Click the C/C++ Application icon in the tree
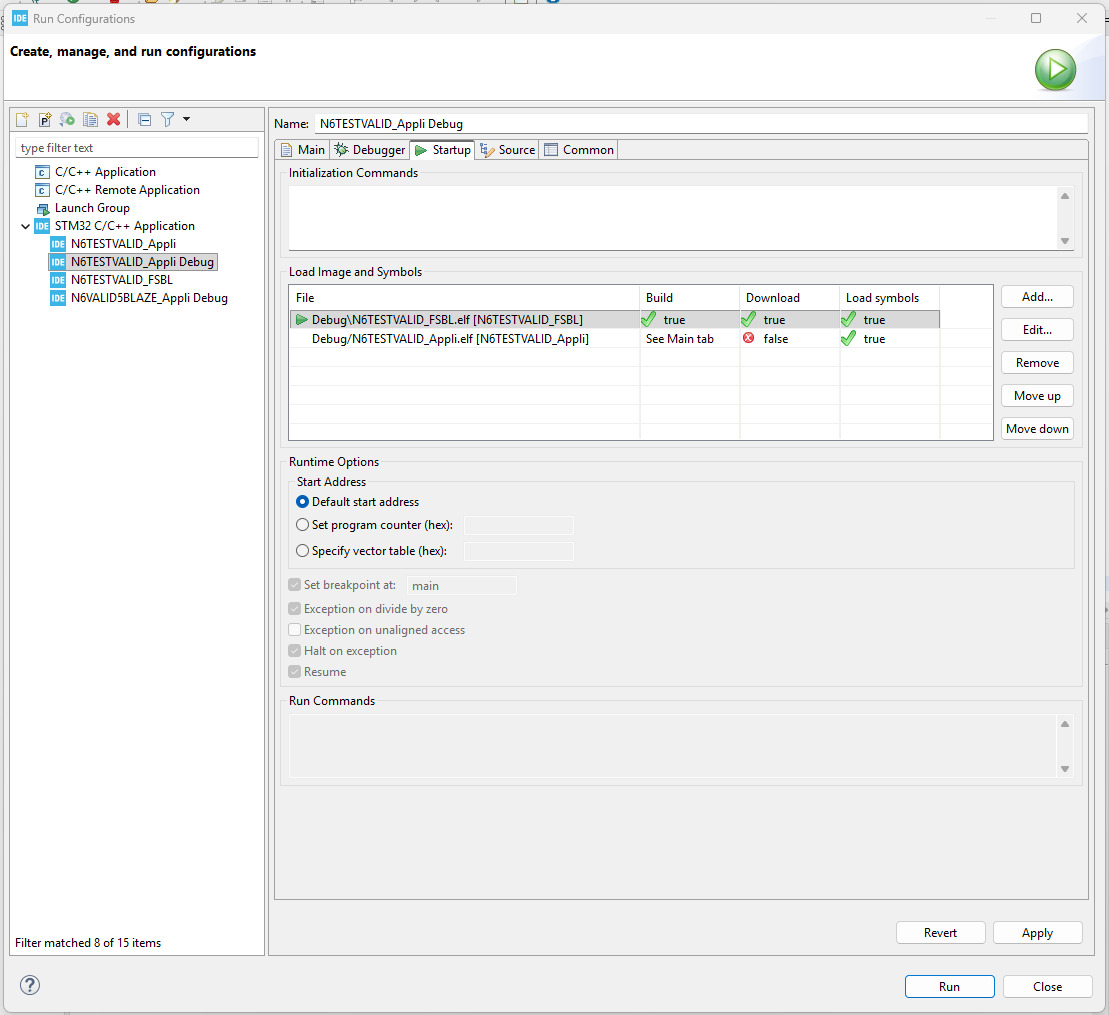 click(x=42, y=172)
